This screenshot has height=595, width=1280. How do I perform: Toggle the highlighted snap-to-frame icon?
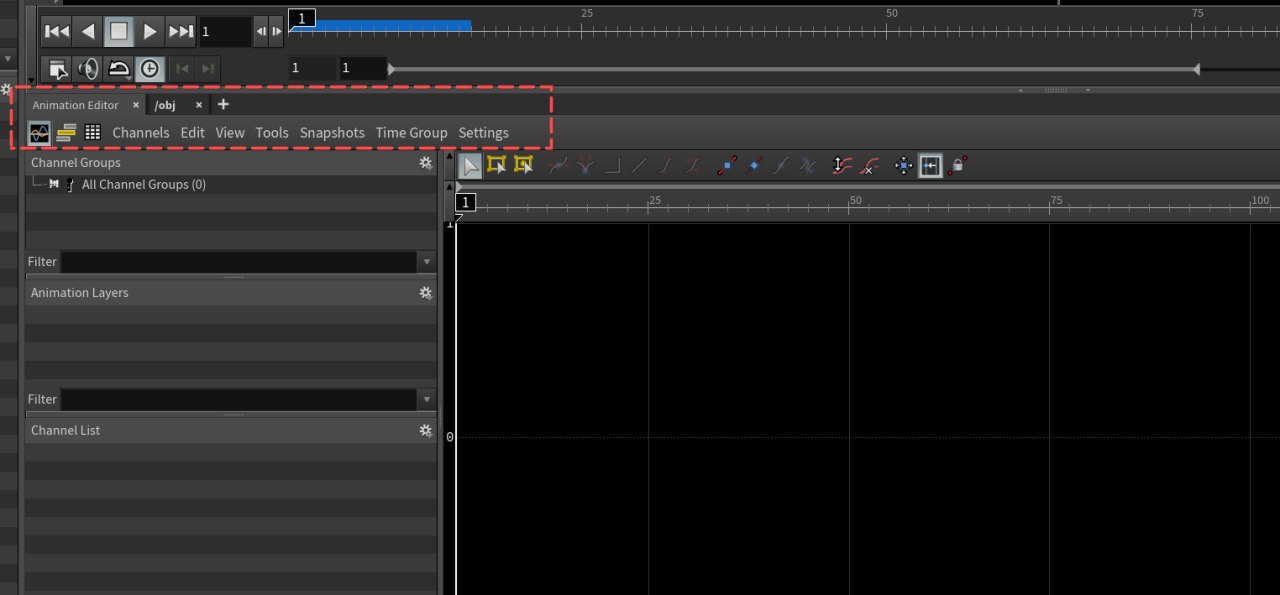pos(930,166)
